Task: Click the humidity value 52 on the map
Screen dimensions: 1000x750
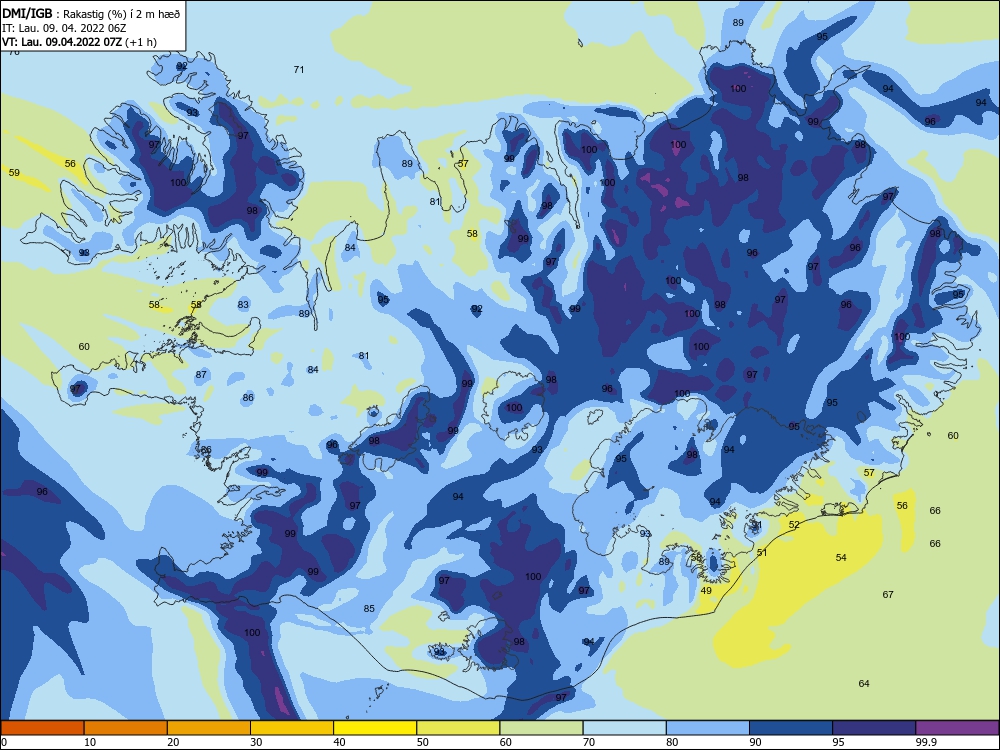Action: click(794, 525)
